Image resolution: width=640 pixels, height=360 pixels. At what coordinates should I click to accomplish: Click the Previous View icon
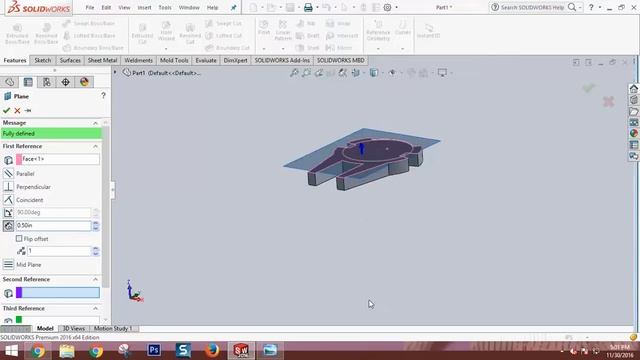coord(318,73)
